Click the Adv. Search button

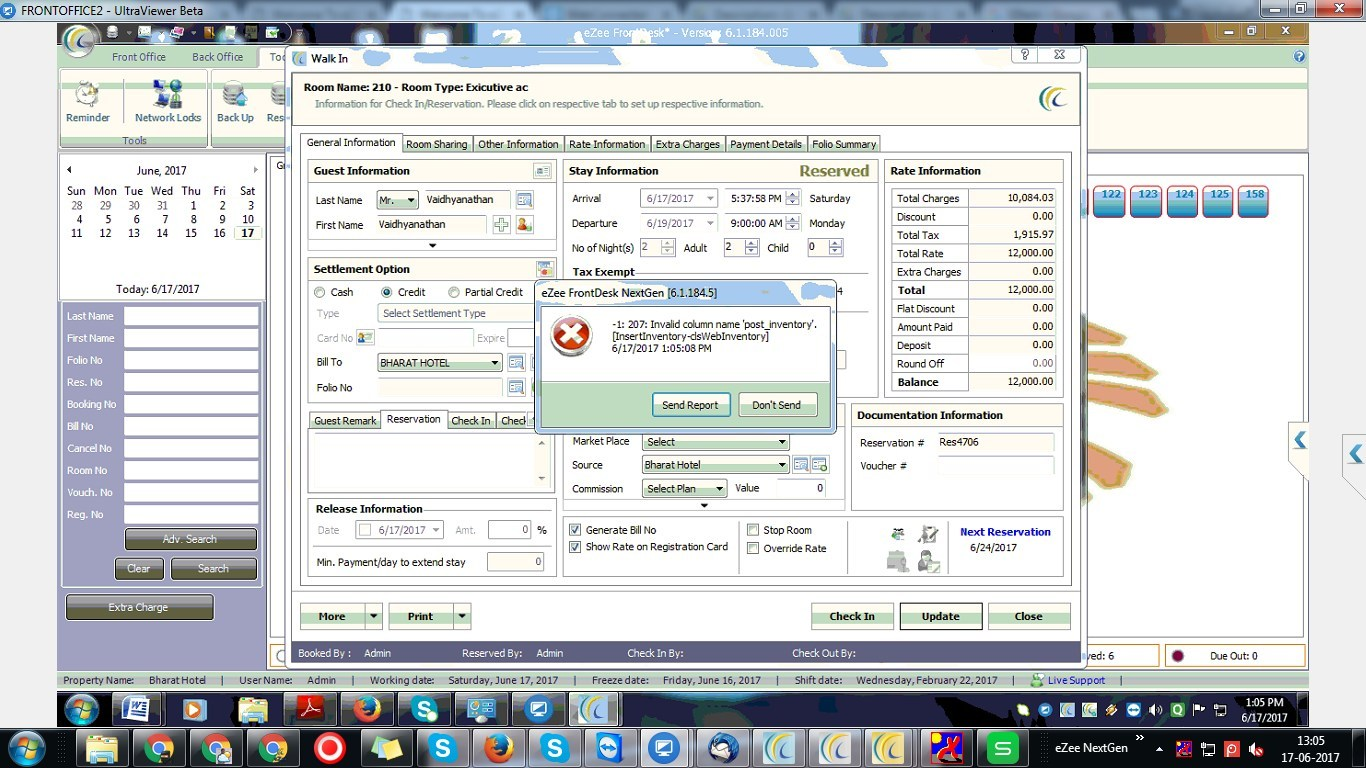pyautogui.click(x=190, y=539)
